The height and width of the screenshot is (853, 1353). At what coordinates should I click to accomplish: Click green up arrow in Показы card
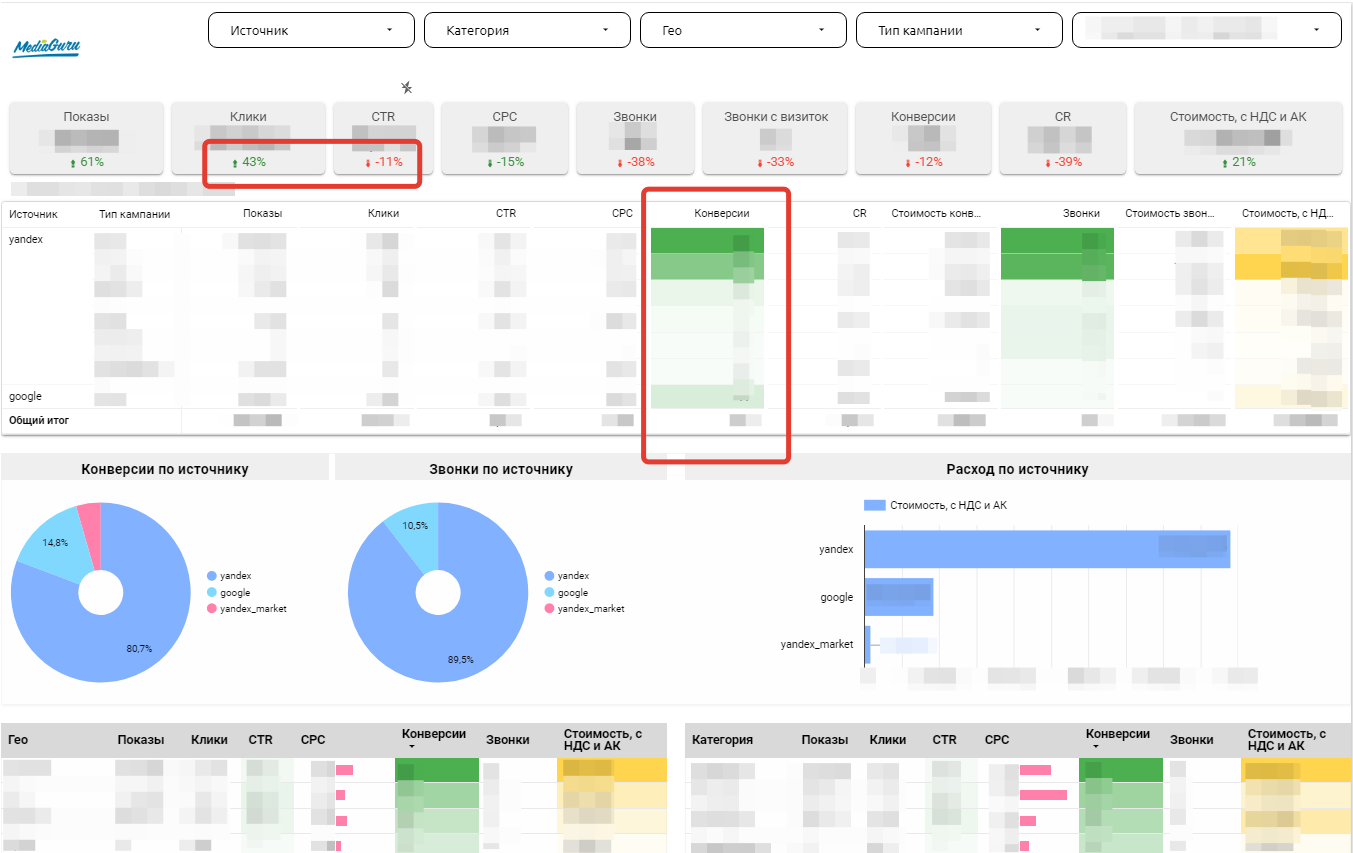point(71,162)
